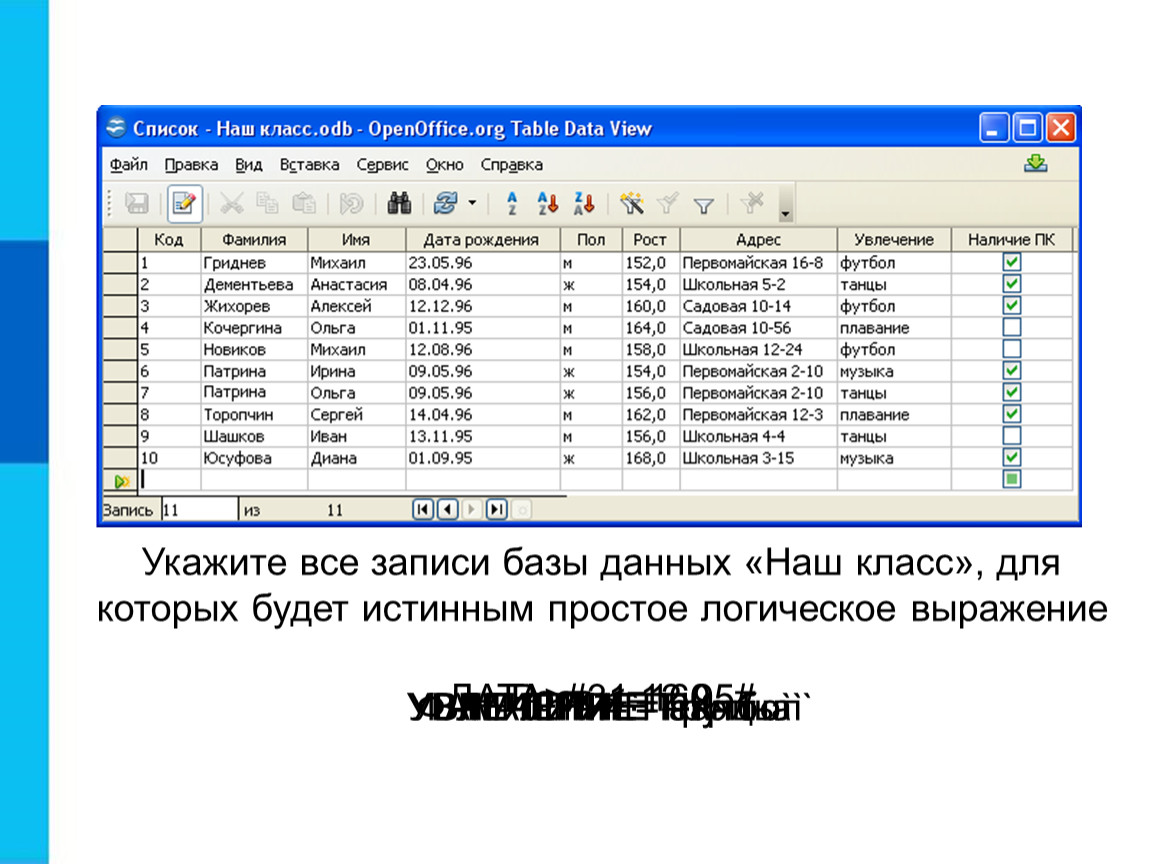1150x864 pixels.
Task: Click the Фамилия column header
Action: [x=254, y=240]
